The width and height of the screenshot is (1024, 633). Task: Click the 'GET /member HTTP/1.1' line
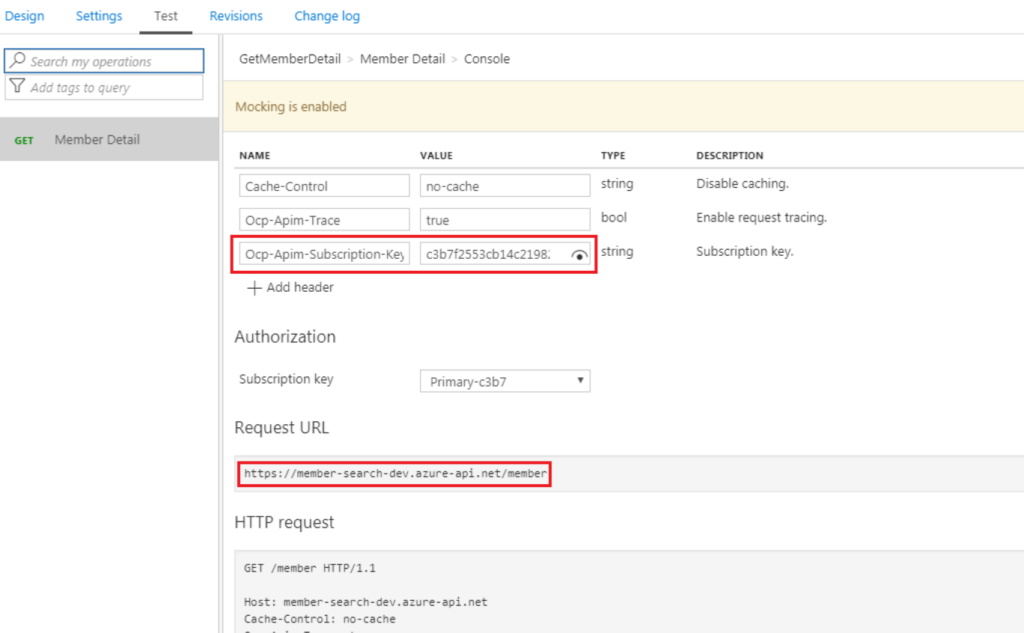[310, 568]
